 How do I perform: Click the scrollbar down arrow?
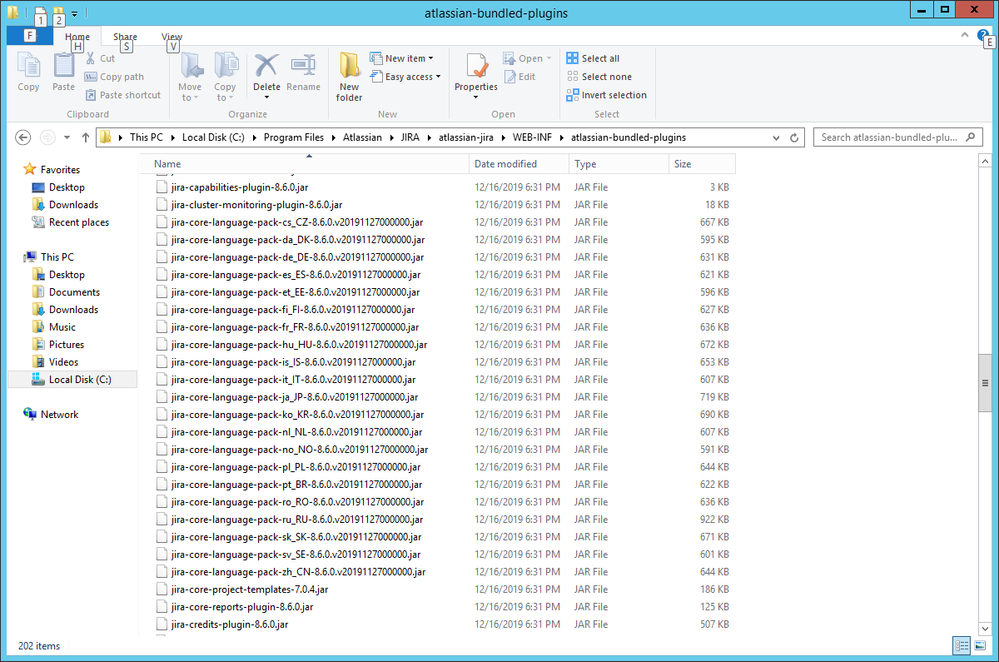click(985, 629)
